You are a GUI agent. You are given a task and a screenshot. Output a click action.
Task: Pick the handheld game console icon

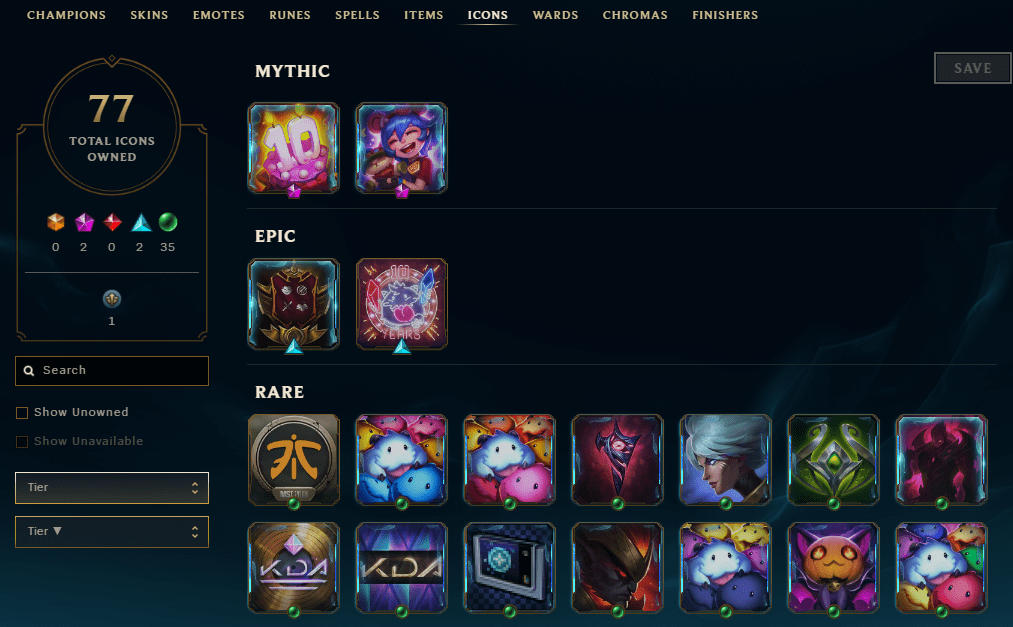pos(510,568)
